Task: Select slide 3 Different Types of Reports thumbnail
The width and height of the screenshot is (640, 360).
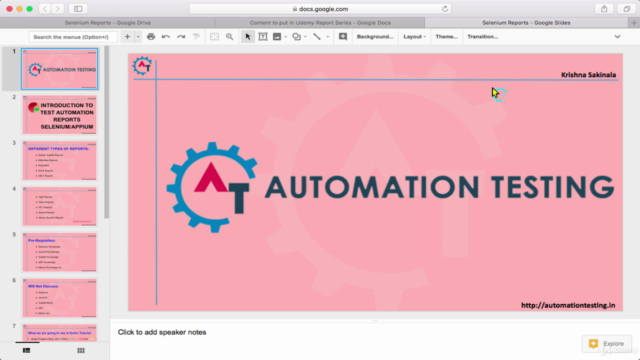Action: [60, 160]
